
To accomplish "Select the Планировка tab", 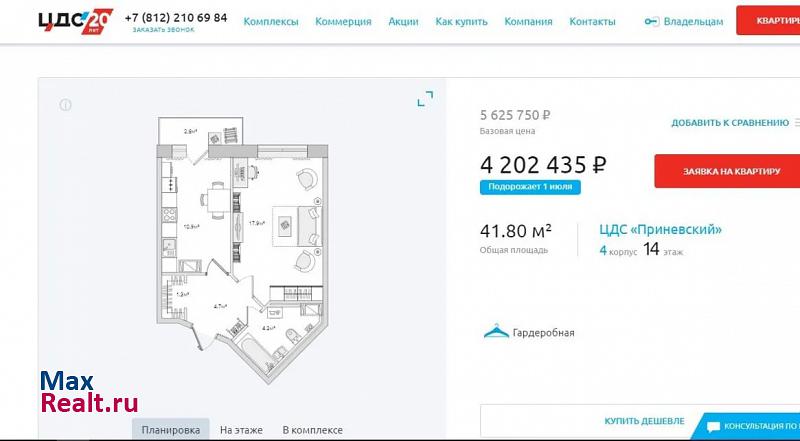I will [x=170, y=430].
